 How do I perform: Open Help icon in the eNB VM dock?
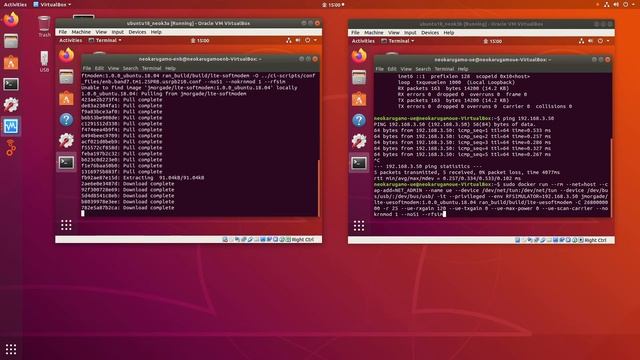(x=66, y=120)
